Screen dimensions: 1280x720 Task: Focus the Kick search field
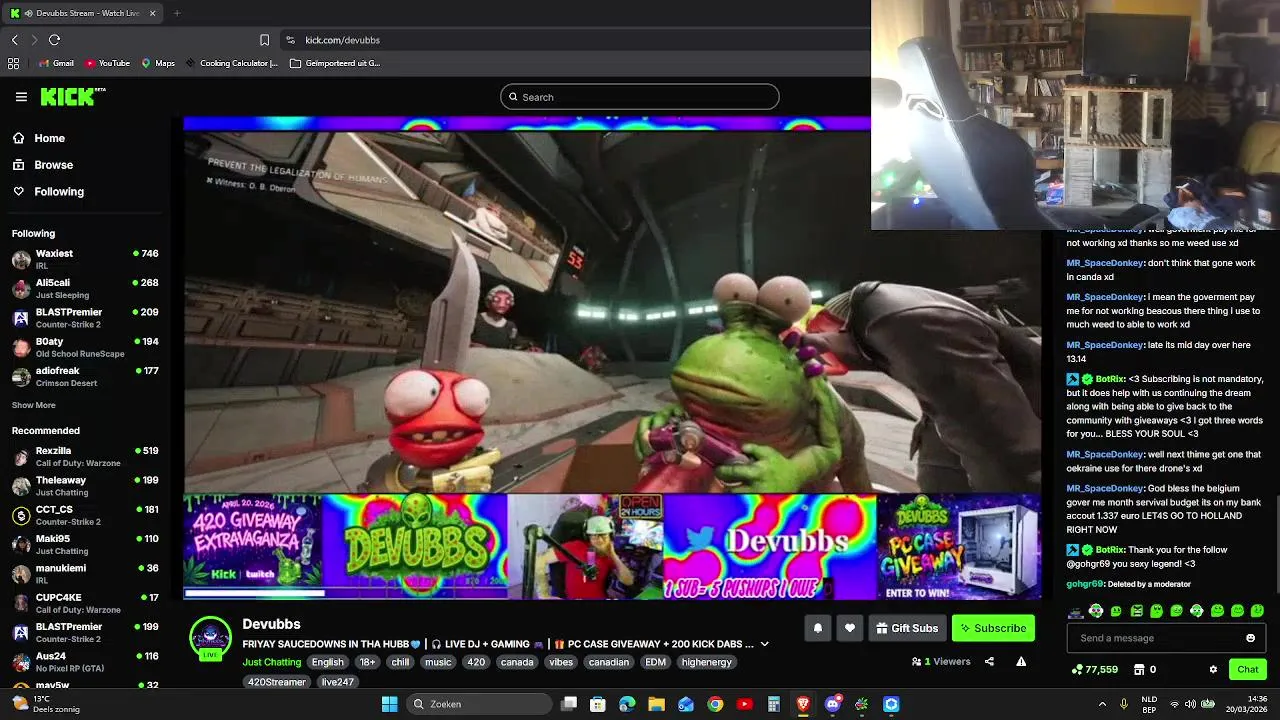[x=640, y=97]
